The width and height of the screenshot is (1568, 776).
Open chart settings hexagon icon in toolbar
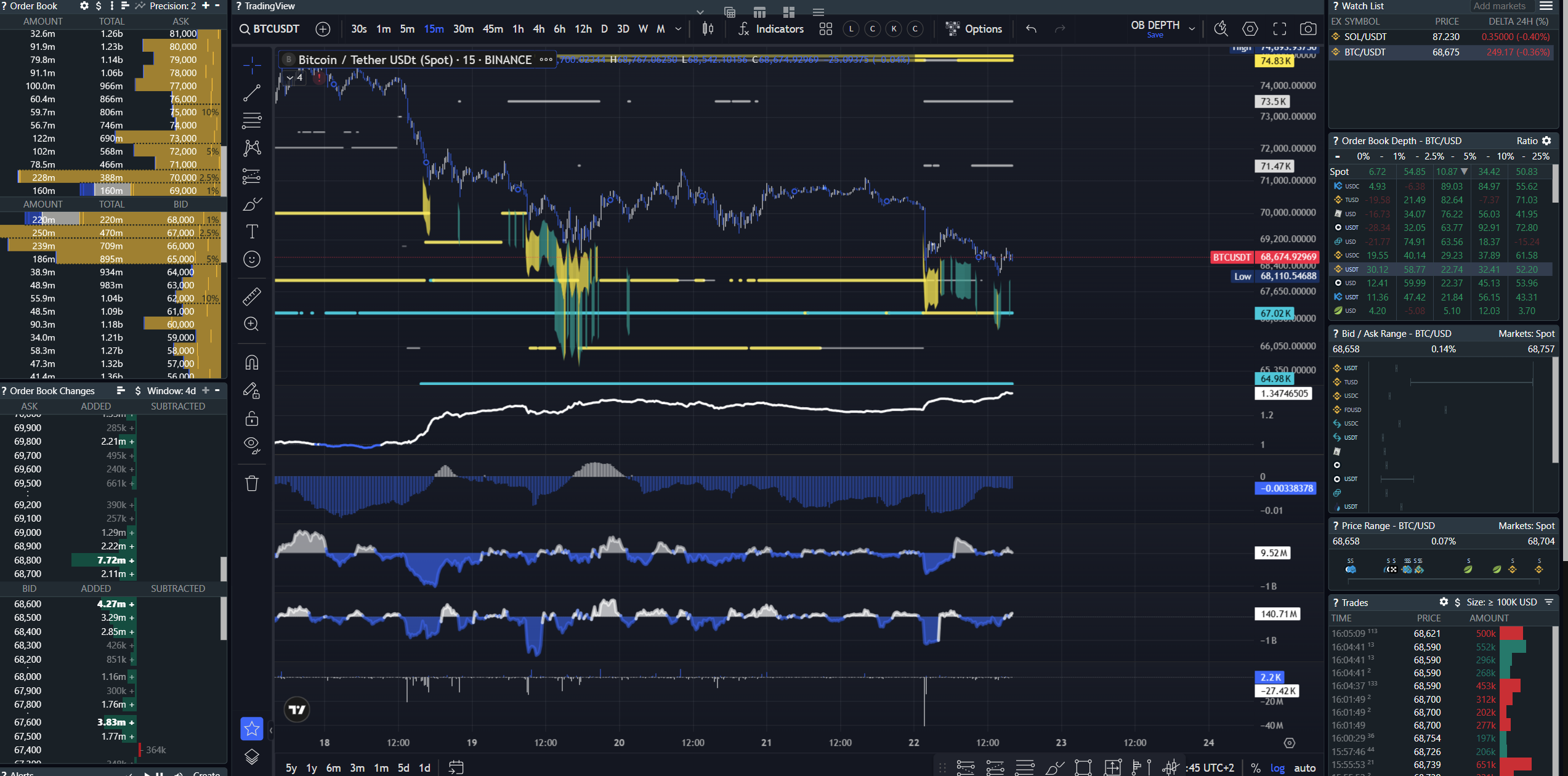1250,29
